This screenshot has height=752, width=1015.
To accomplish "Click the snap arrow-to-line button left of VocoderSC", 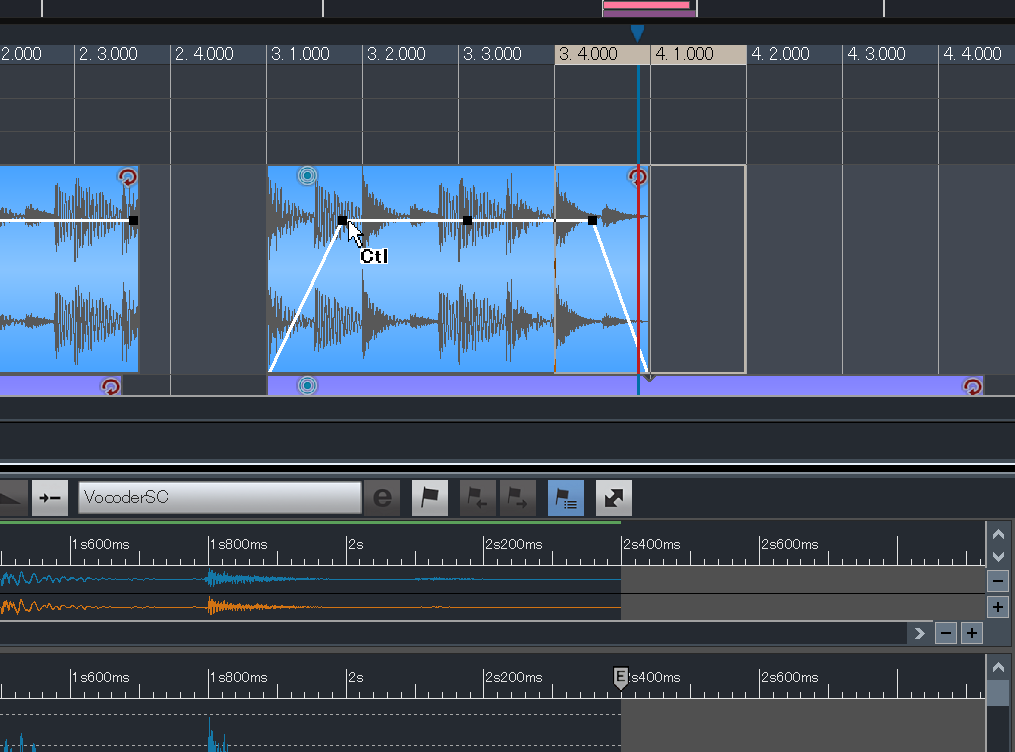I will click(49, 497).
